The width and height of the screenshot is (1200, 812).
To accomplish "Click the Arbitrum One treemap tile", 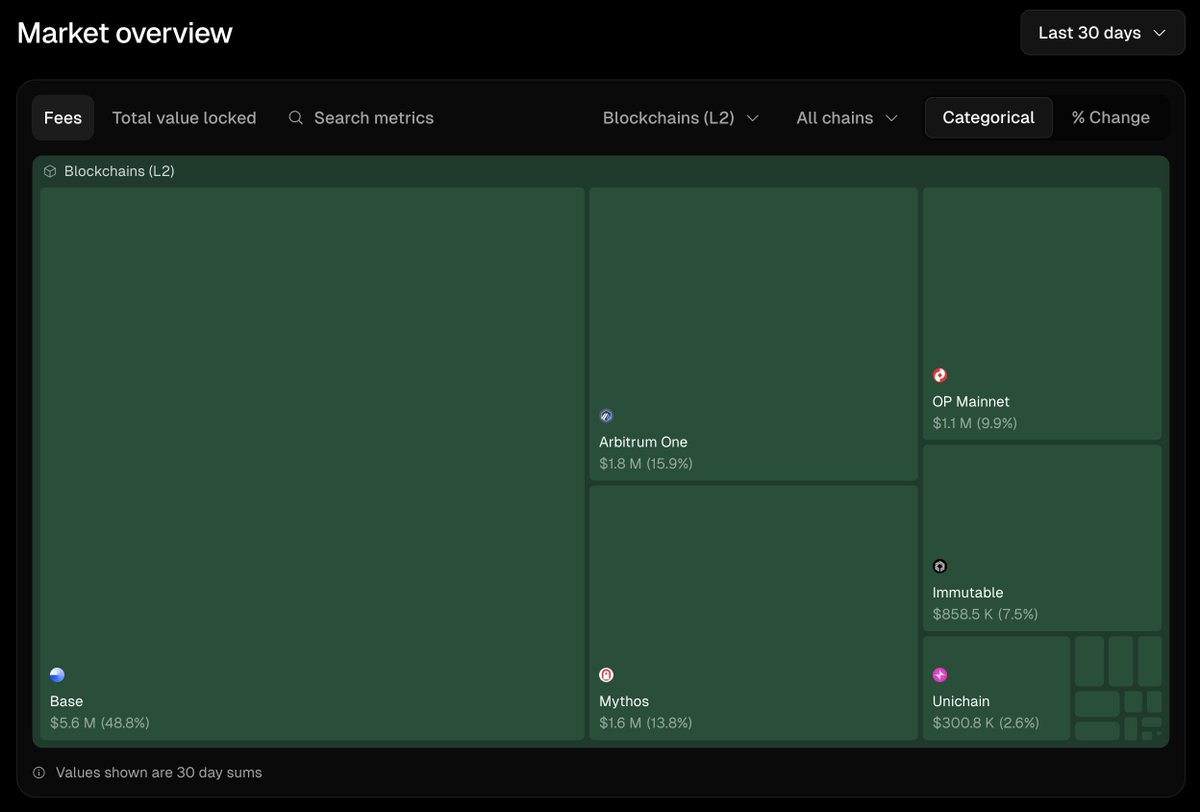I will [x=753, y=334].
